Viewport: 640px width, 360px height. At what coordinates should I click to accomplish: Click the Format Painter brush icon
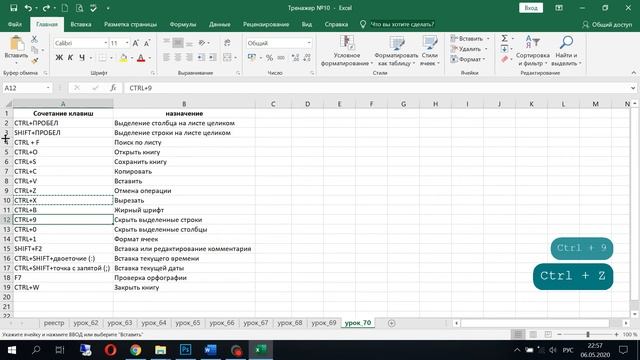(x=34, y=60)
